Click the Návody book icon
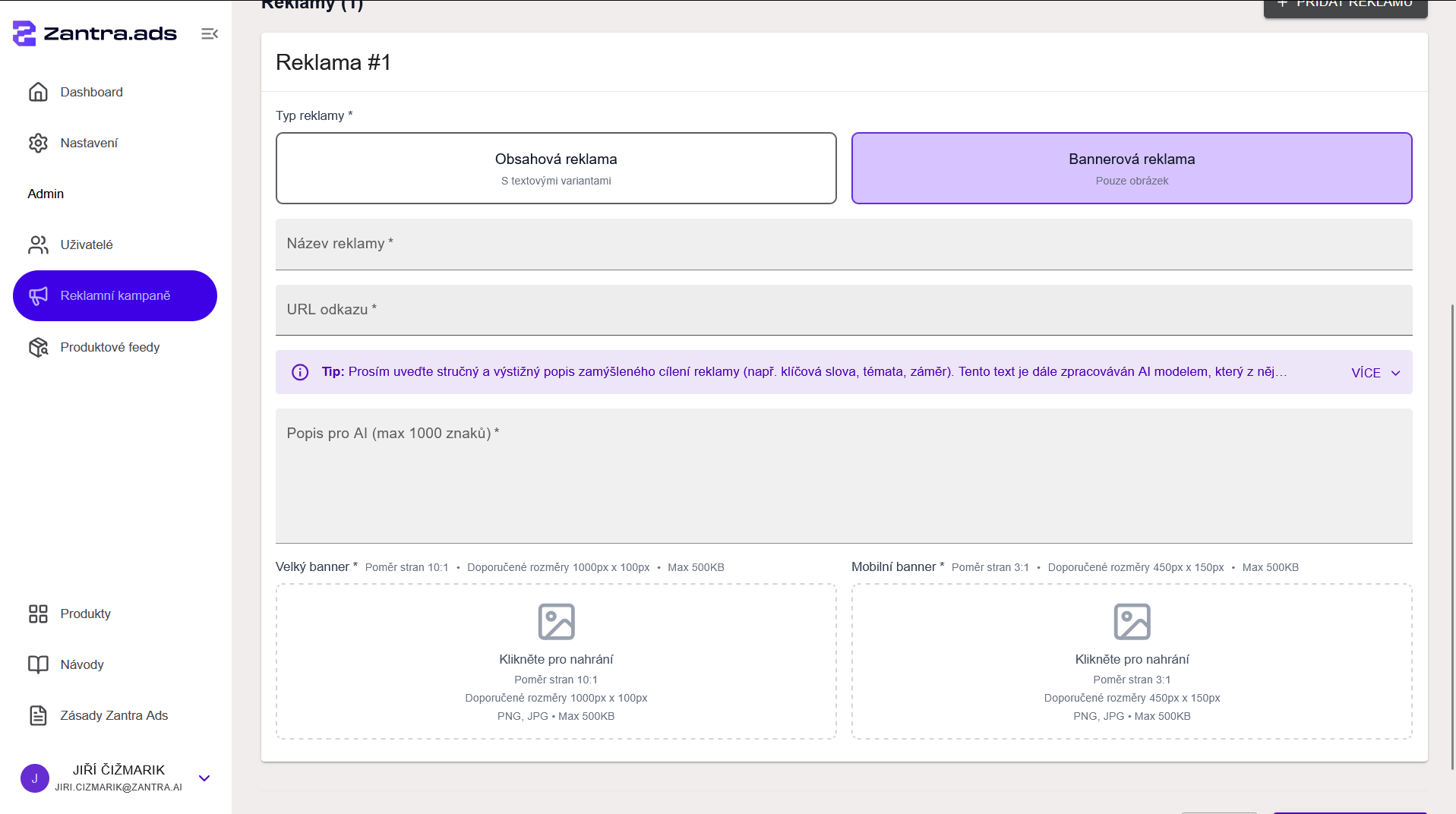 tap(38, 664)
